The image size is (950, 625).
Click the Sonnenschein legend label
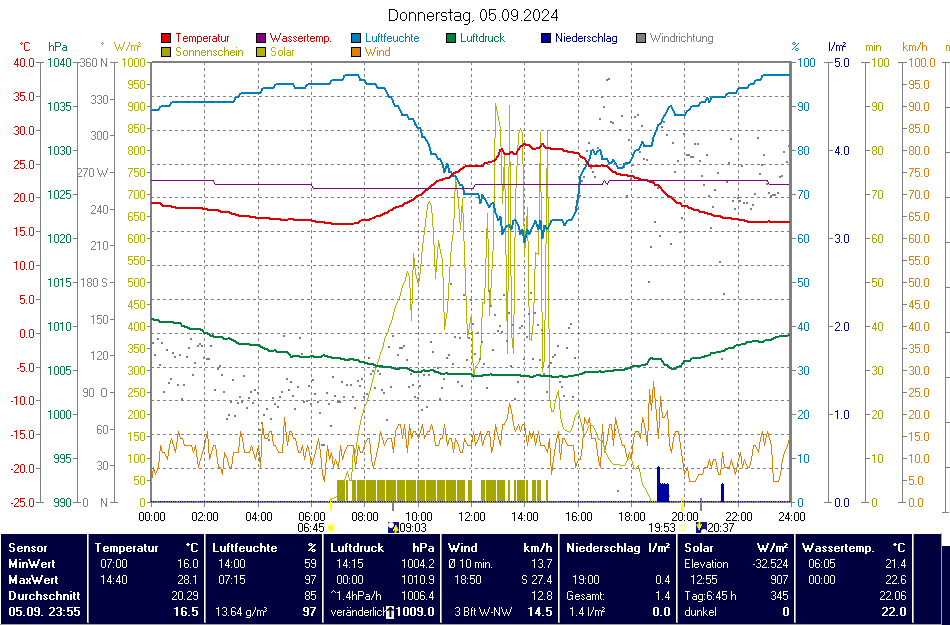click(x=209, y=52)
